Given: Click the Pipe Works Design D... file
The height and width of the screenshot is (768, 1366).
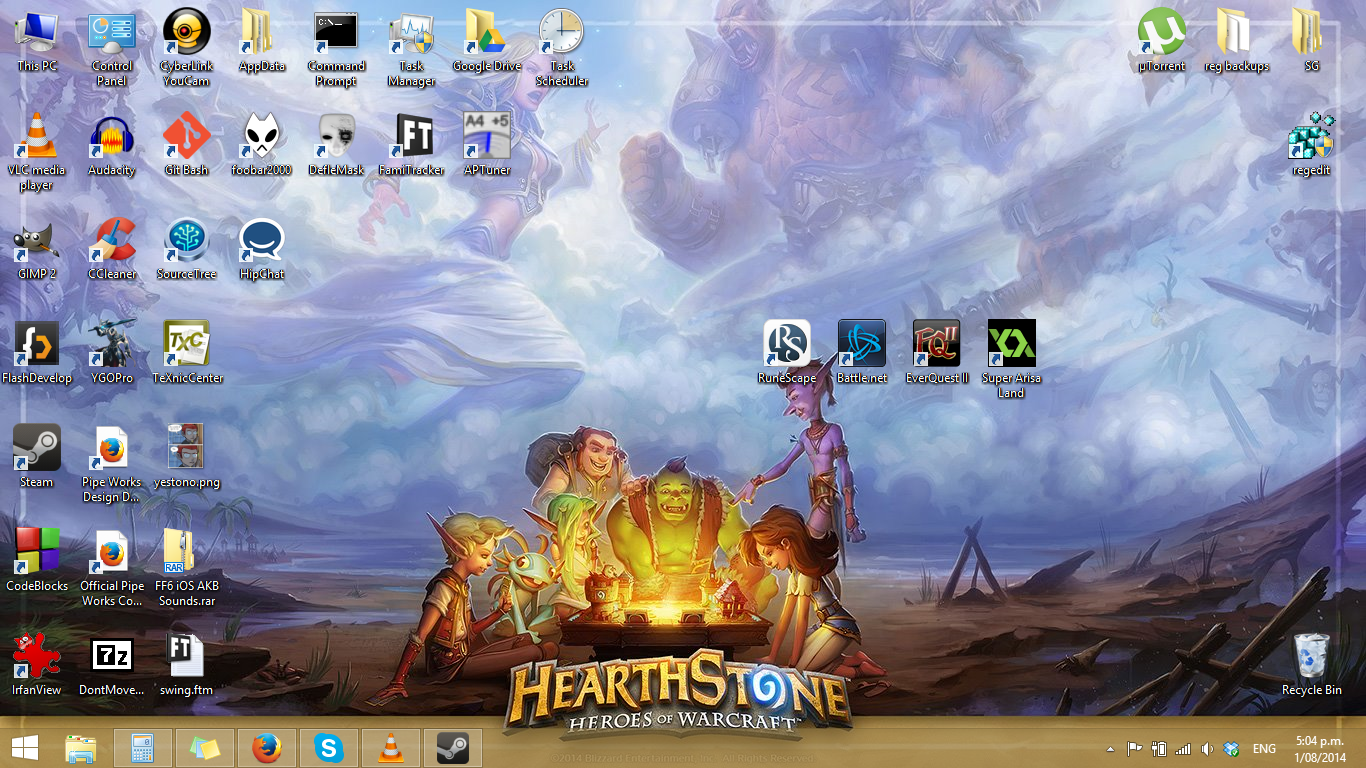Looking at the screenshot, I should (112, 464).
